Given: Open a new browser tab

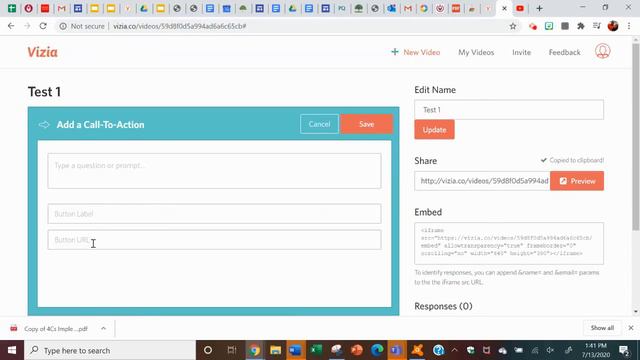Looking at the screenshot, I should (539, 8).
